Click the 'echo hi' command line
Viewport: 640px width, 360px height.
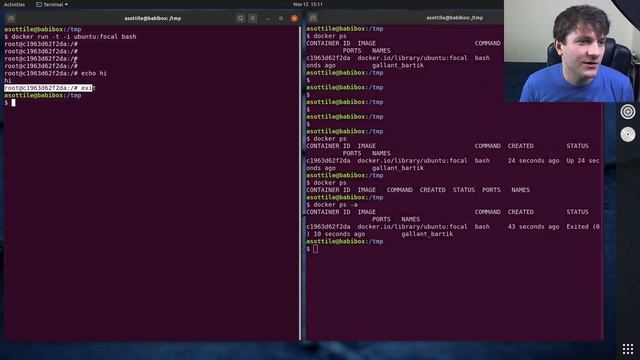click(56, 73)
